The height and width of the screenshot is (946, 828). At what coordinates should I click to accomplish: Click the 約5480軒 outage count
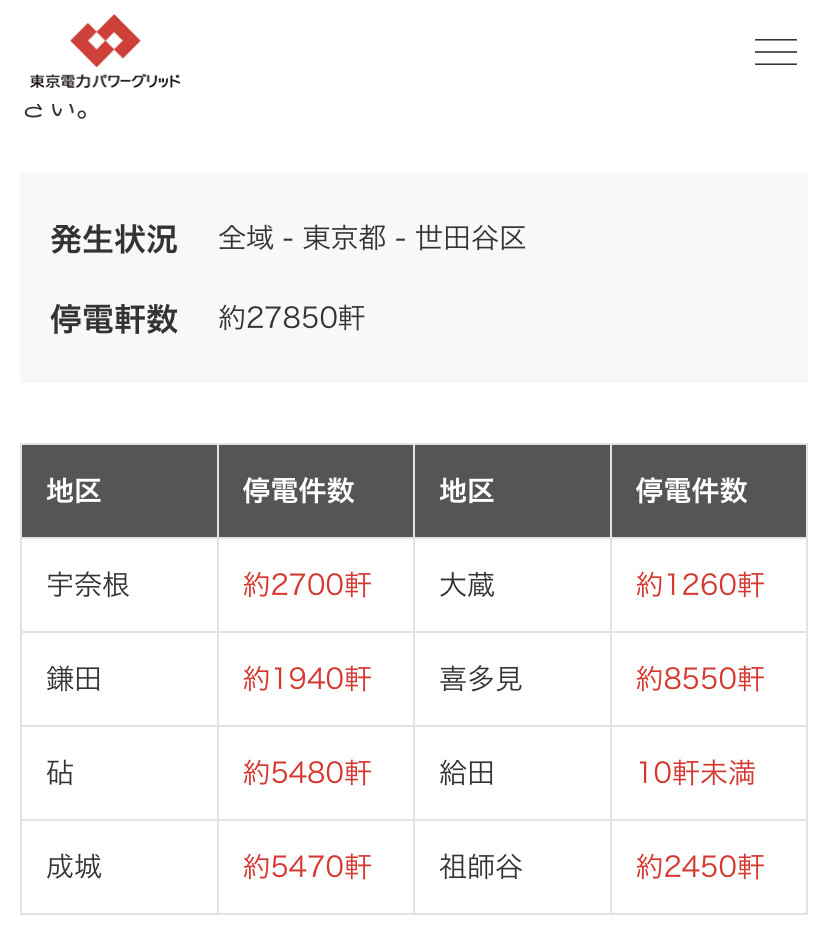(x=307, y=773)
